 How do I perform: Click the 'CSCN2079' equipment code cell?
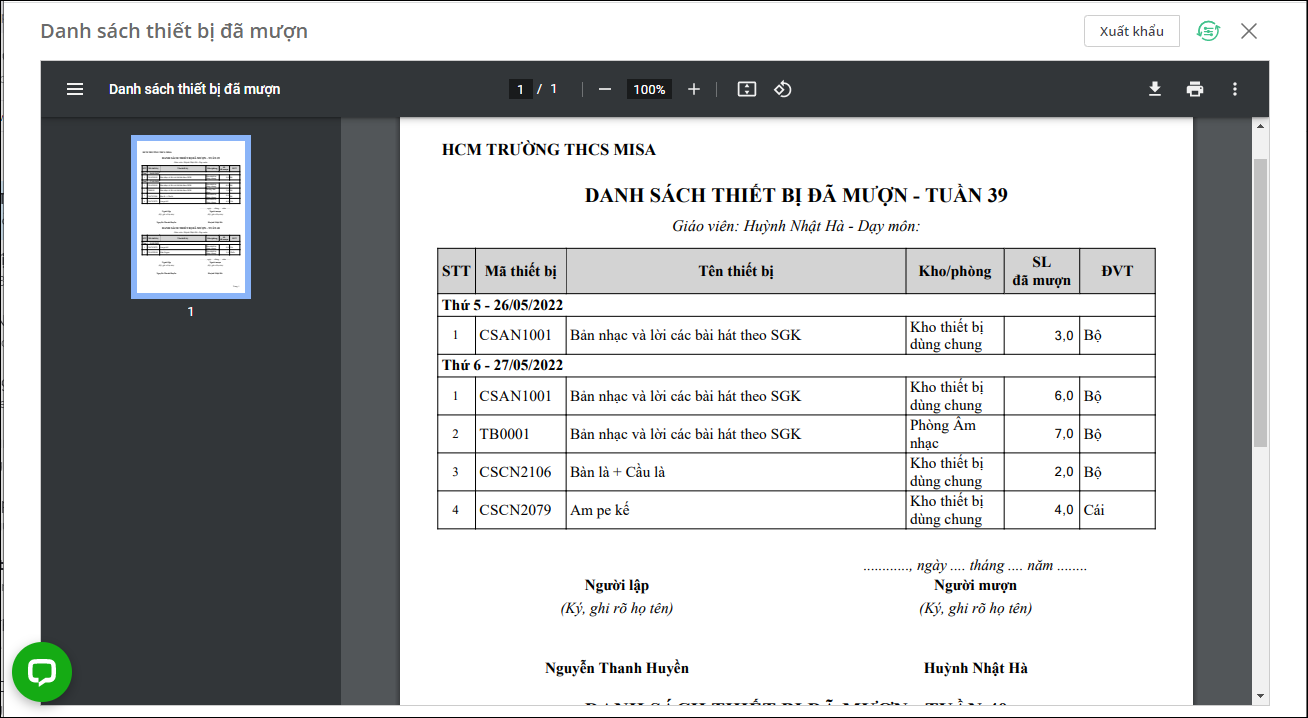pyautogui.click(x=521, y=510)
